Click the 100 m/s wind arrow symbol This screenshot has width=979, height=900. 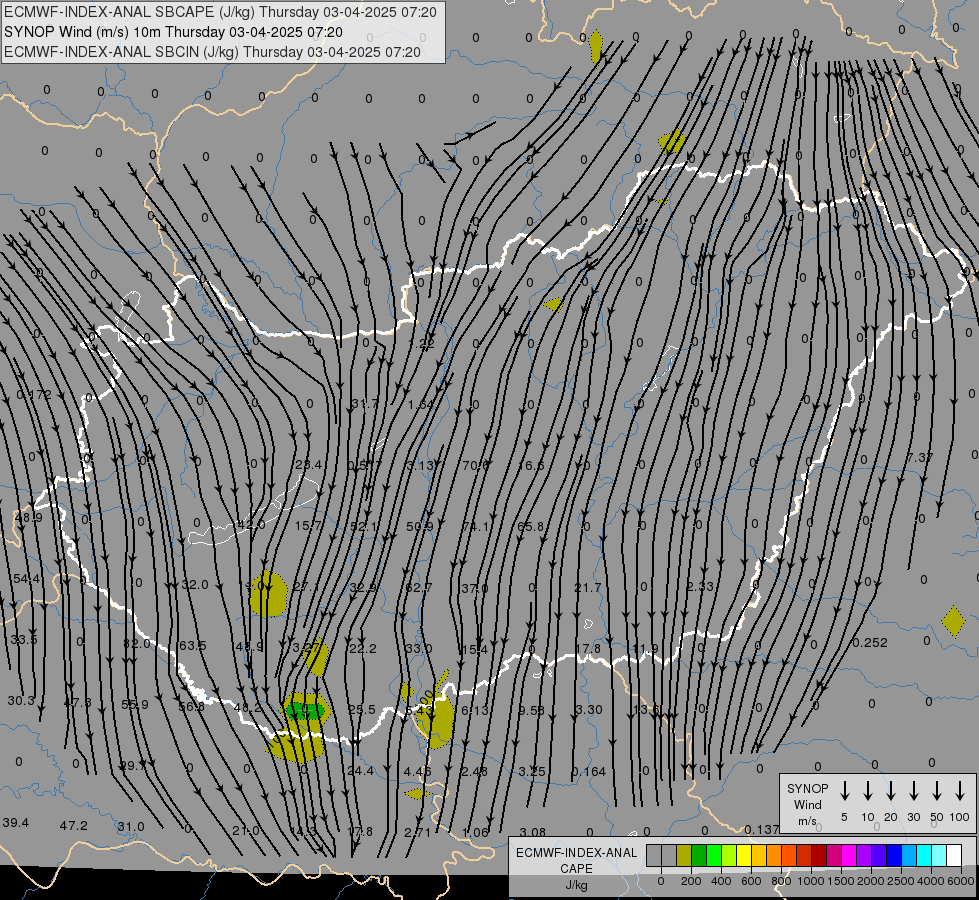coord(960,790)
